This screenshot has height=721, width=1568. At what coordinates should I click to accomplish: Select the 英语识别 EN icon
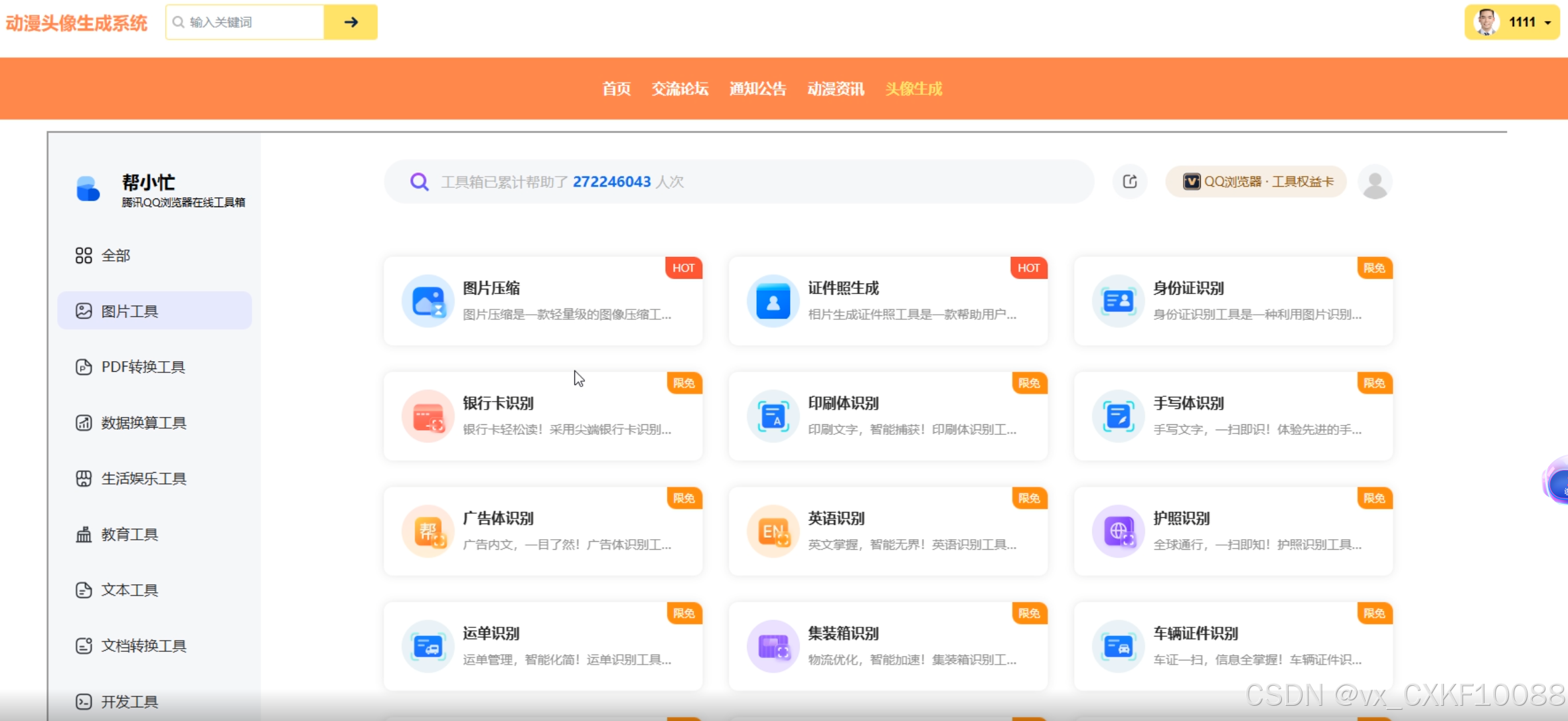773,531
